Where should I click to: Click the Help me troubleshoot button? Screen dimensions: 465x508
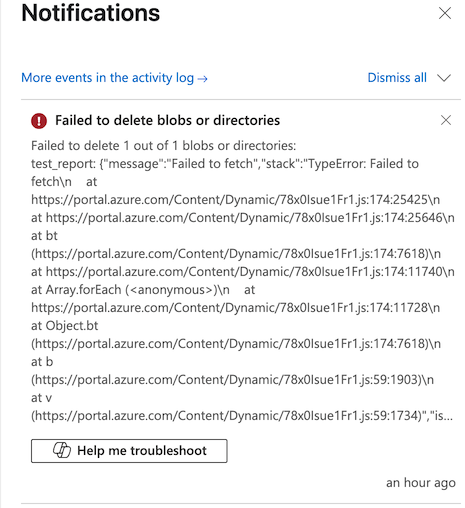click(x=129, y=451)
